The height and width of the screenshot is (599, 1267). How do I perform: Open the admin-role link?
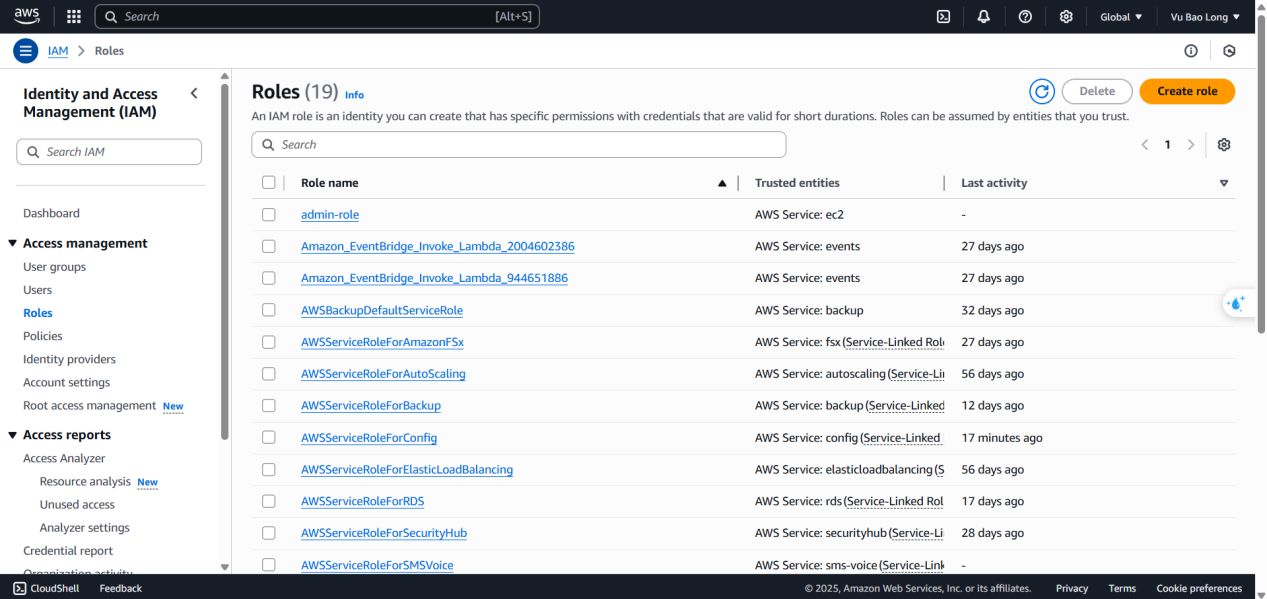[330, 214]
